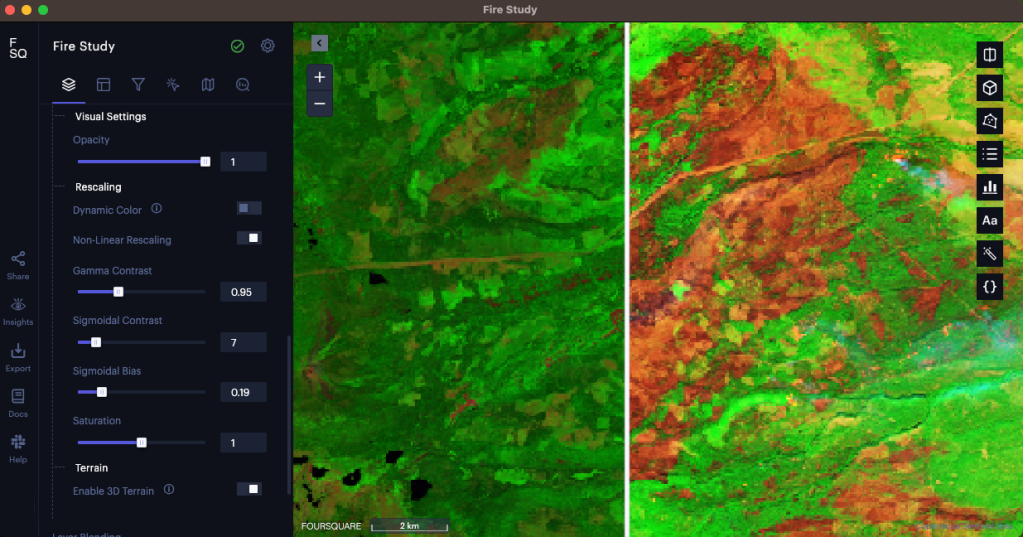Adjust the Saturation slider
The width and height of the screenshot is (1023, 537).
click(x=142, y=442)
